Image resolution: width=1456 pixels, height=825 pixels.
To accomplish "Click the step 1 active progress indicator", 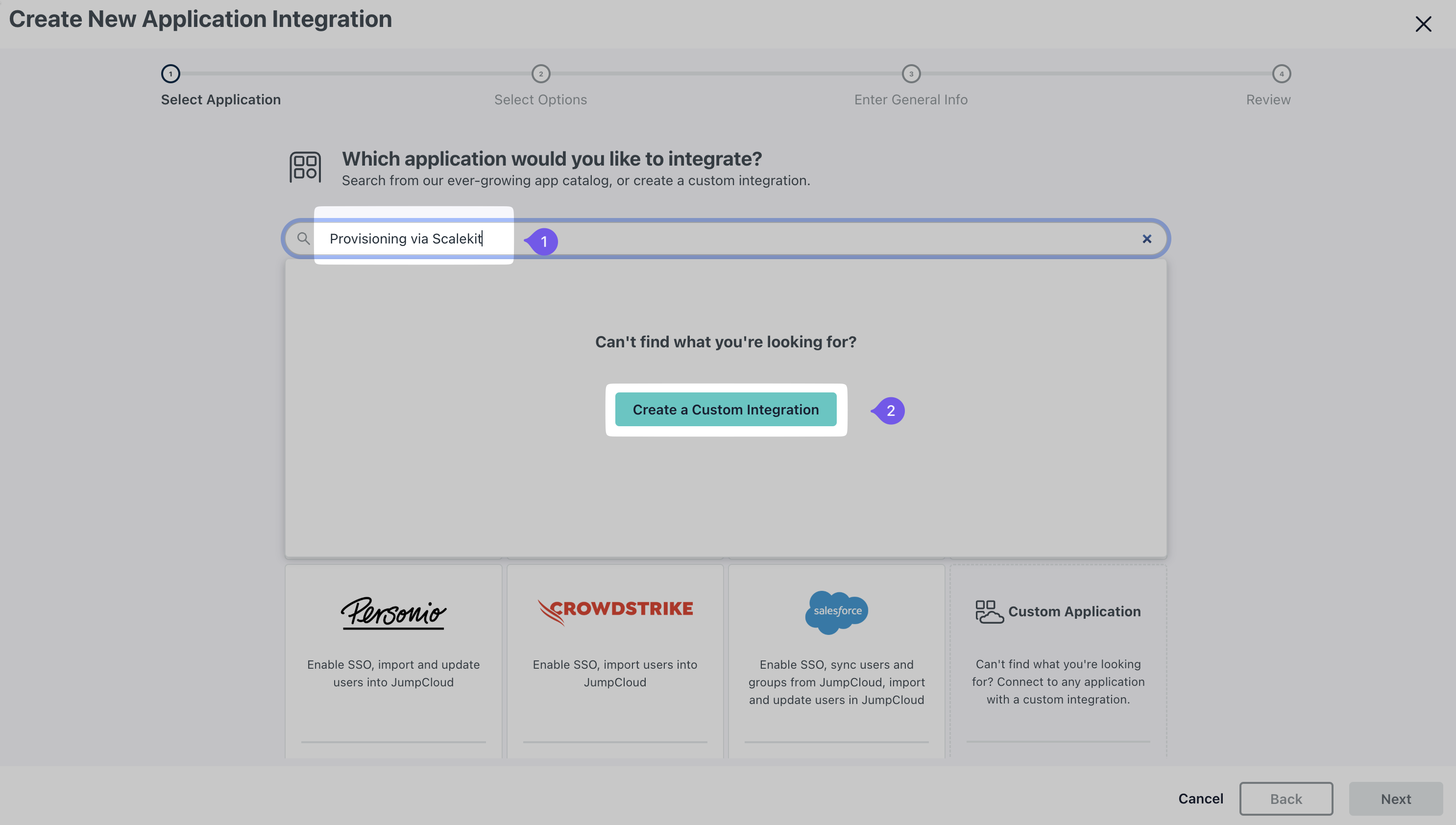I will click(170, 73).
